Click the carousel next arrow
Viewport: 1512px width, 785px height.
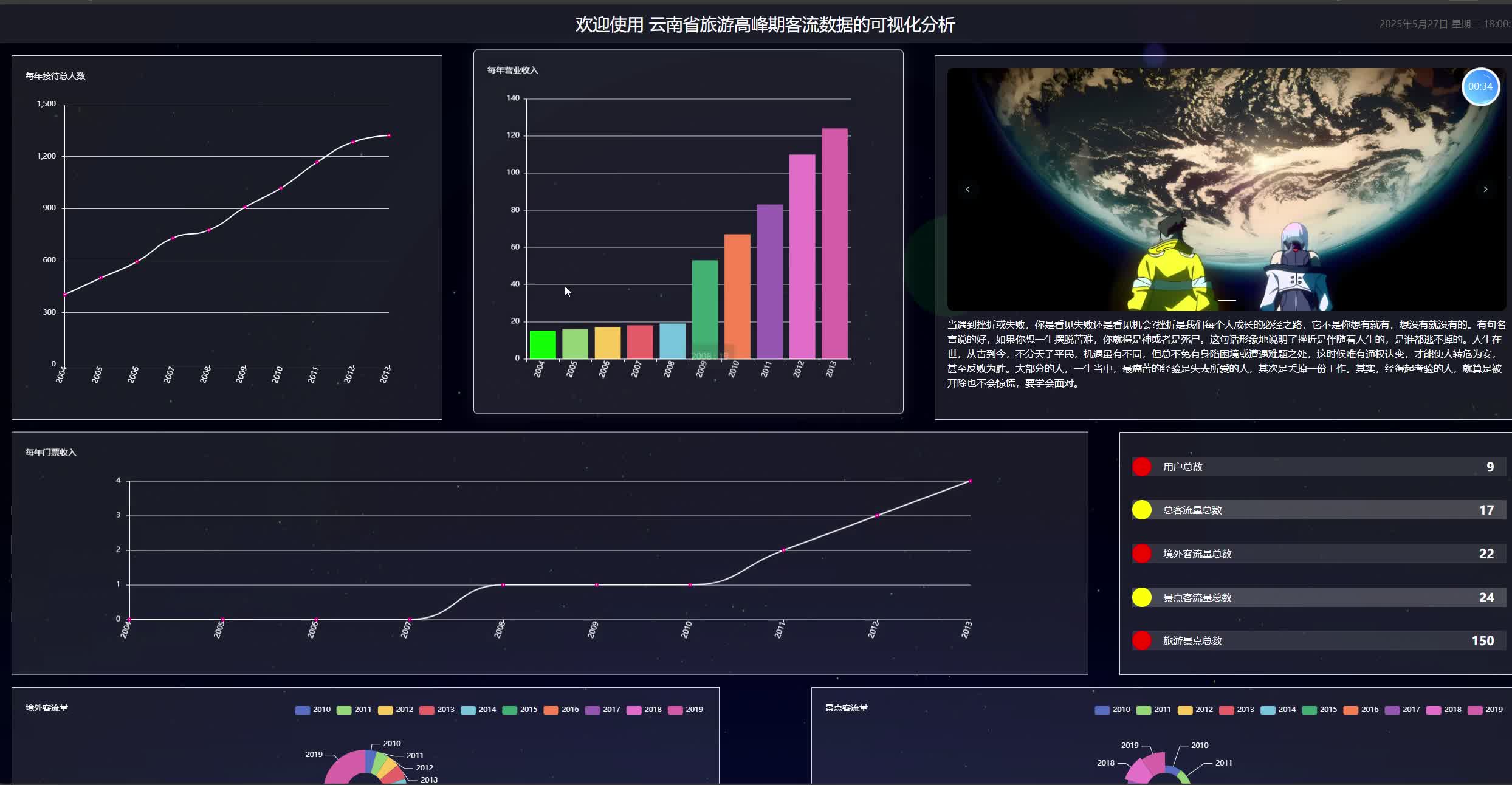coord(1485,190)
